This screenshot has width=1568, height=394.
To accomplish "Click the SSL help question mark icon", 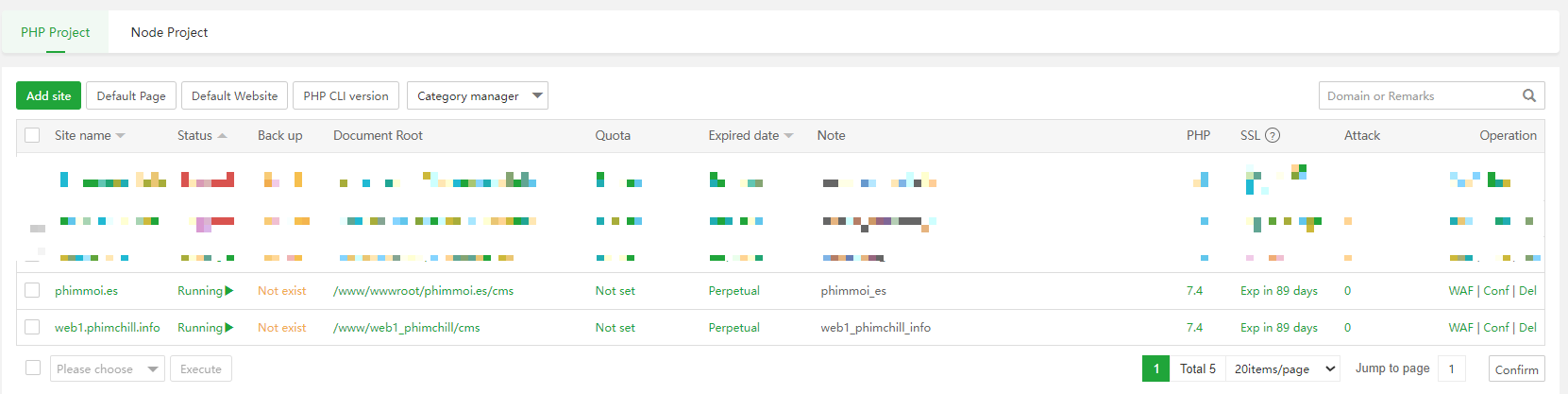I will point(1273,135).
